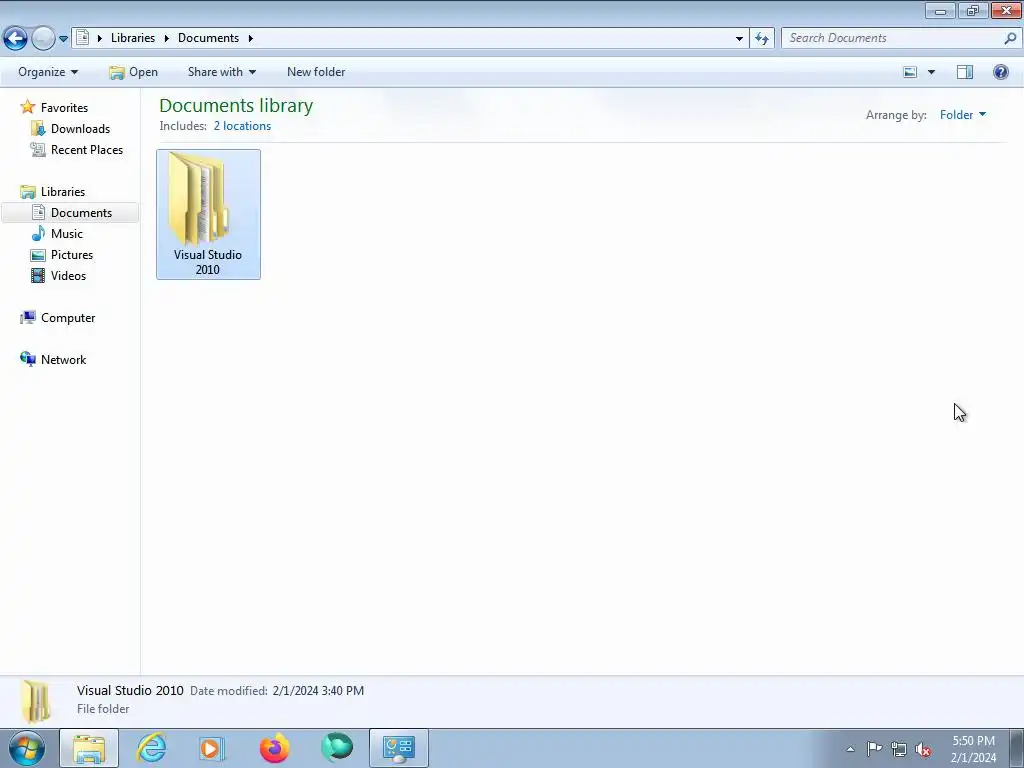The height and width of the screenshot is (768, 1024).
Task: Create a New folder
Action: coord(316,72)
